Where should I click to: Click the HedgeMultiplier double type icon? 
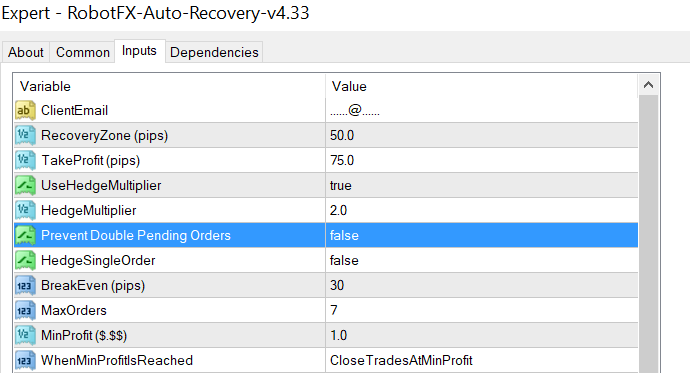point(25,210)
